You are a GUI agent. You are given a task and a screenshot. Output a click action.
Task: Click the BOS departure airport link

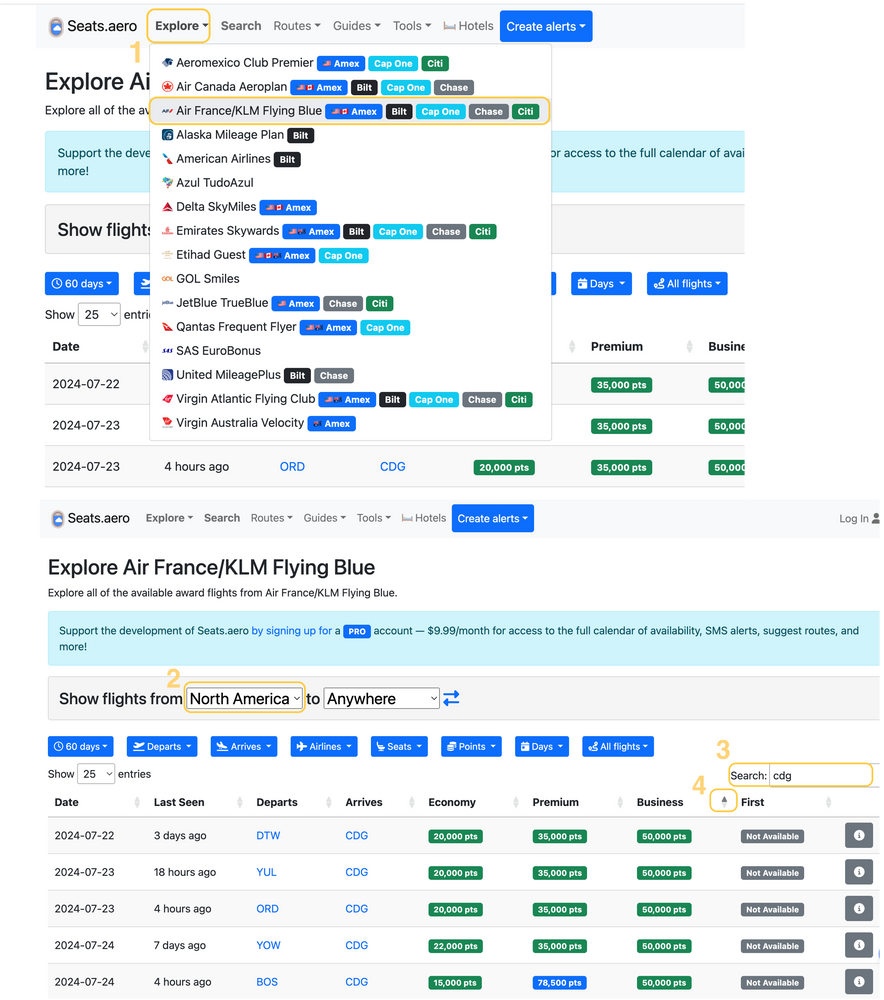pos(267,982)
